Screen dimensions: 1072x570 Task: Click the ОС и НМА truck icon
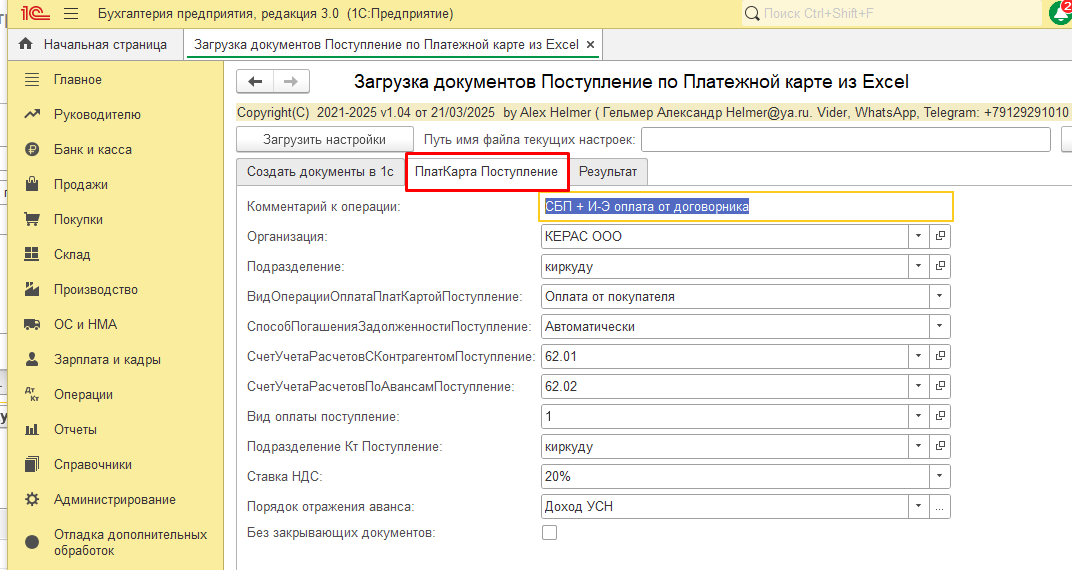(32, 325)
